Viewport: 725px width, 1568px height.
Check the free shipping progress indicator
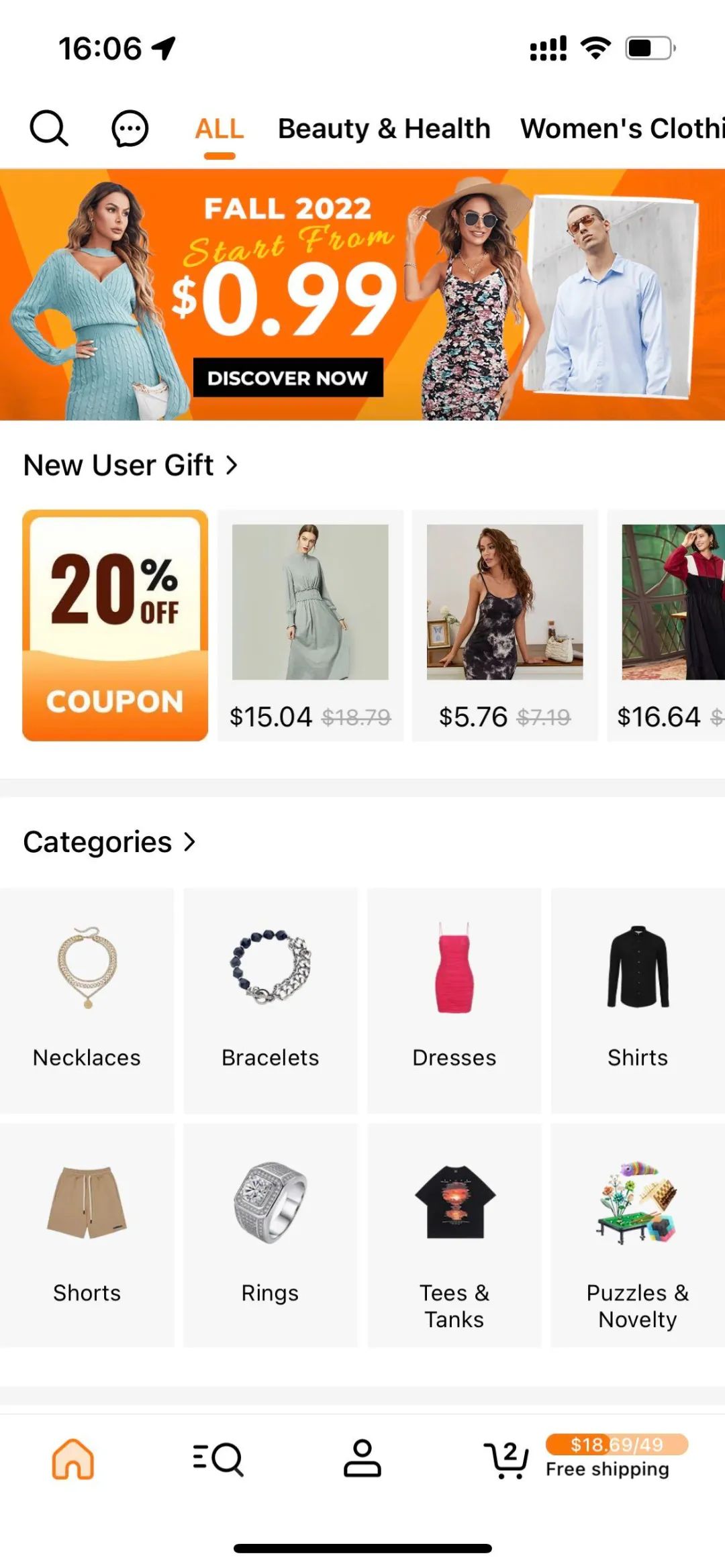click(x=616, y=1457)
